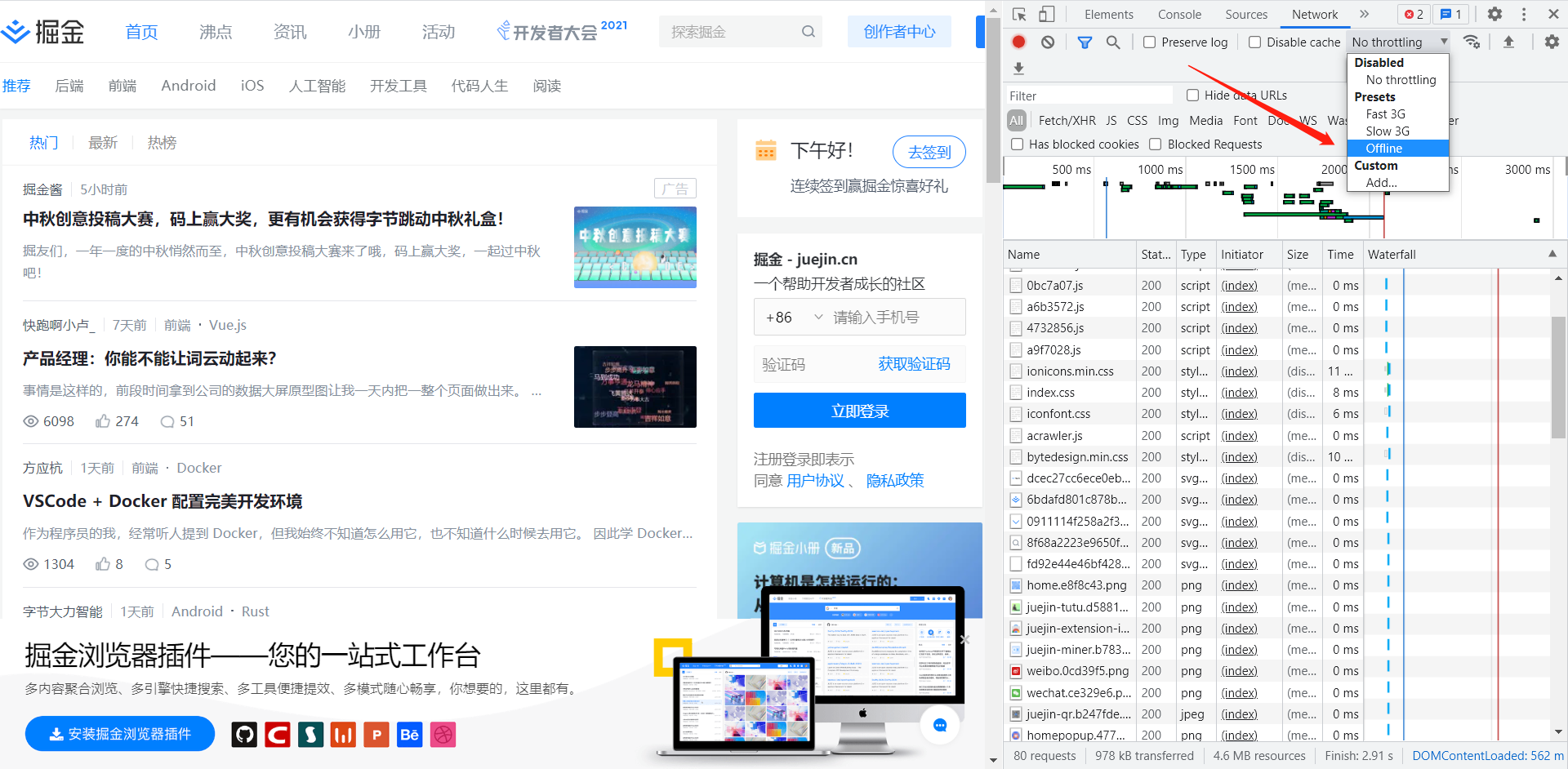1568x769 pixels.
Task: Export HAR file with the upload icon
Action: tap(1508, 42)
